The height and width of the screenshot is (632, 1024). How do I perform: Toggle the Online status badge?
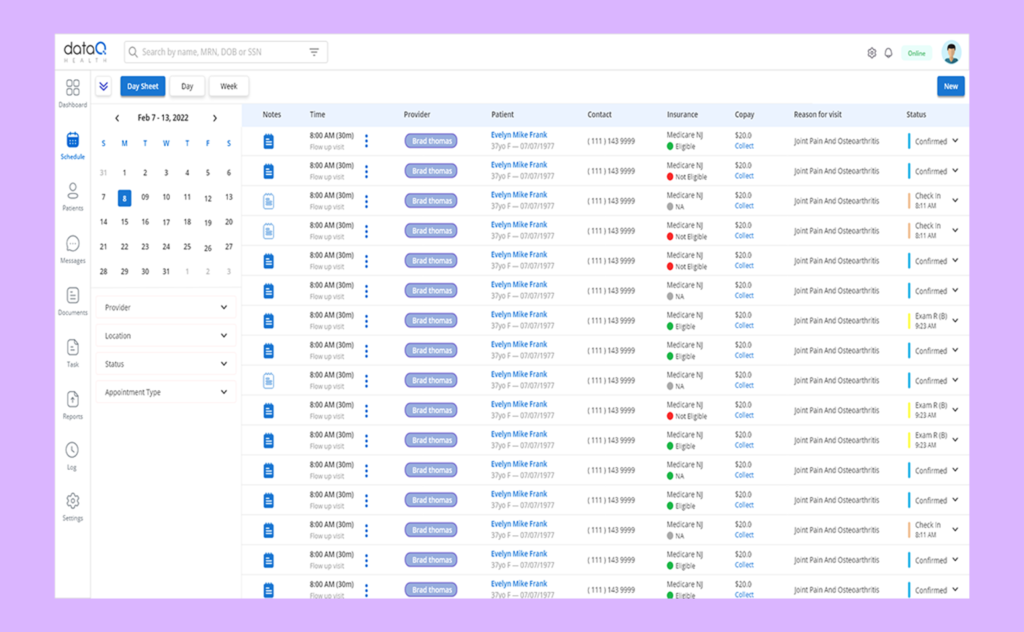coord(916,53)
